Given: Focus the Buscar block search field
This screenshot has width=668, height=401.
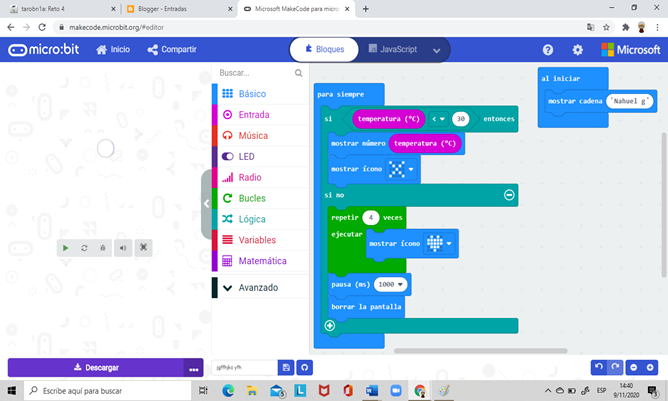Looking at the screenshot, I should (256, 73).
